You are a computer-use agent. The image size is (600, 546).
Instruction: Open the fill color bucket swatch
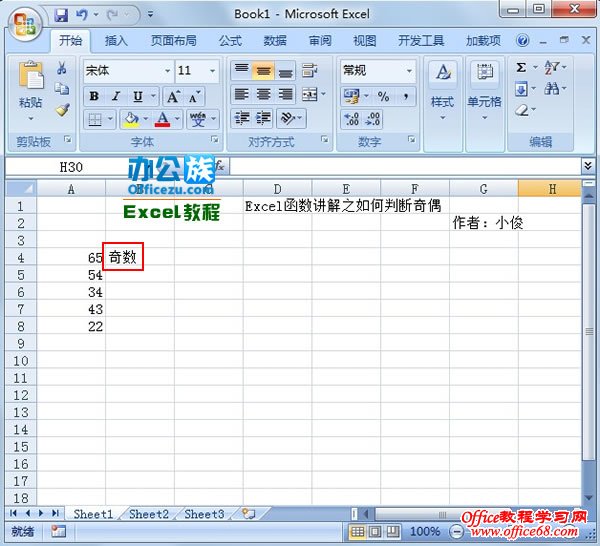pyautogui.click(x=130, y=119)
